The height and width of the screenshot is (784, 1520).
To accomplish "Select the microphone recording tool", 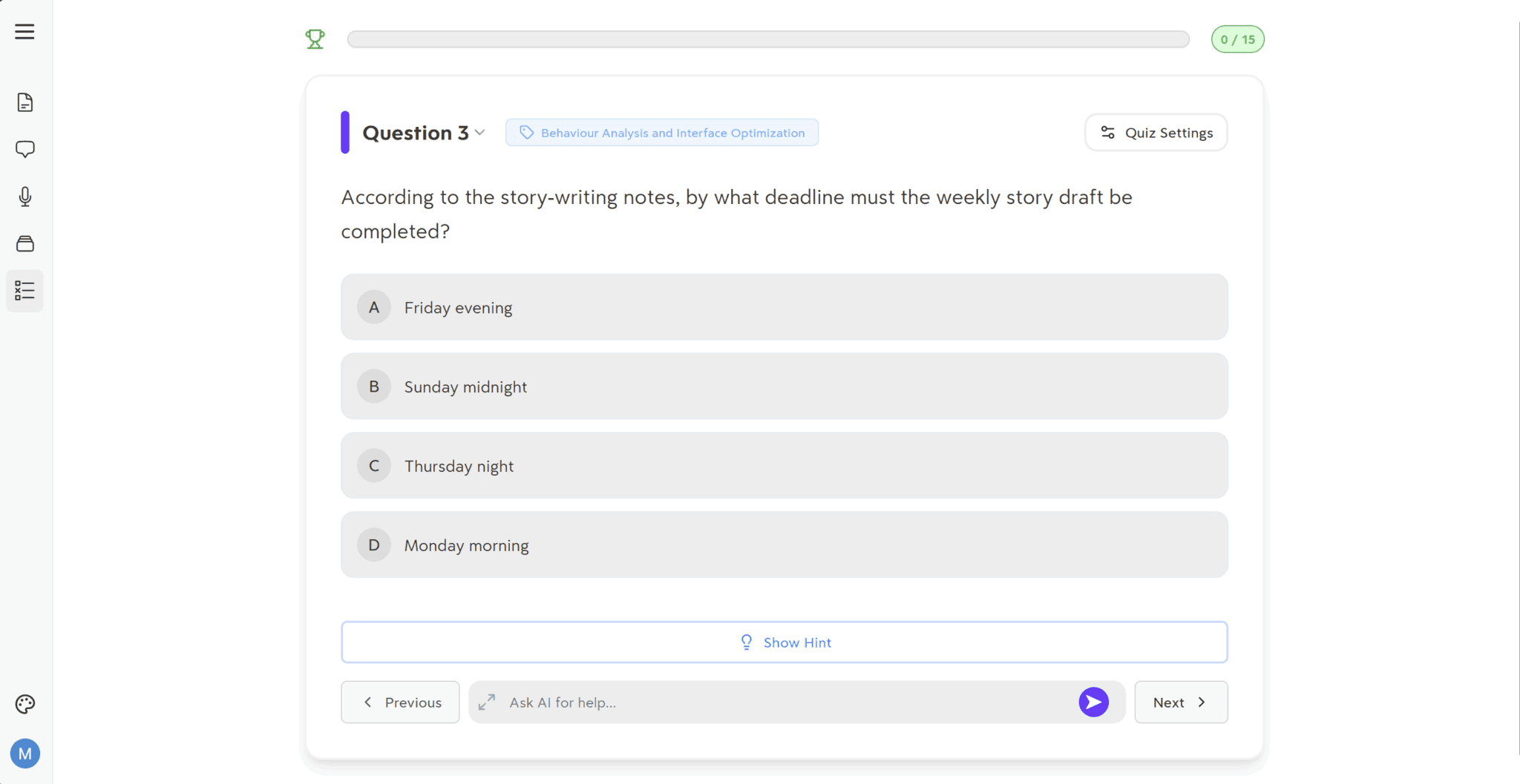I will click(25, 197).
